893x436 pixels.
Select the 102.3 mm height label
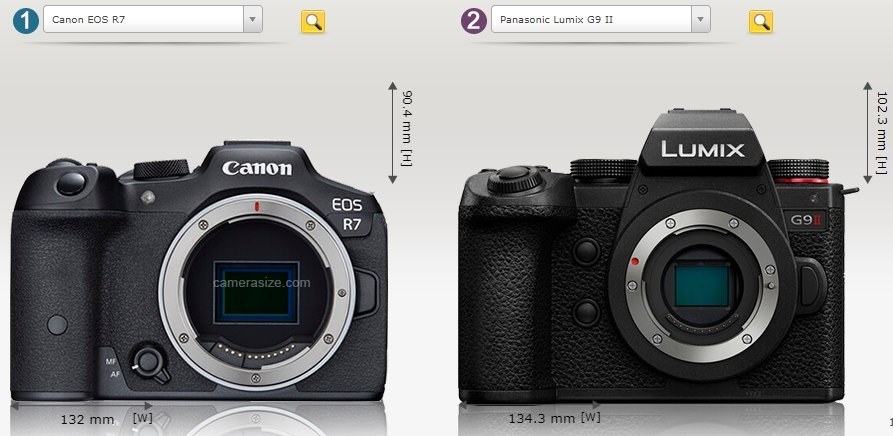pyautogui.click(x=882, y=133)
